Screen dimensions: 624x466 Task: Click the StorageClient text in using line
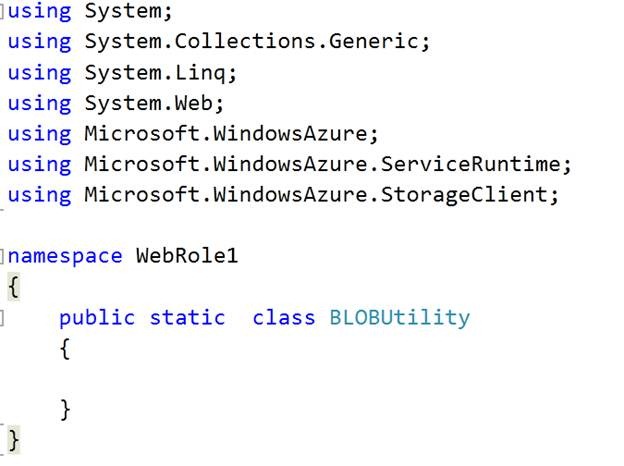pos(464,194)
